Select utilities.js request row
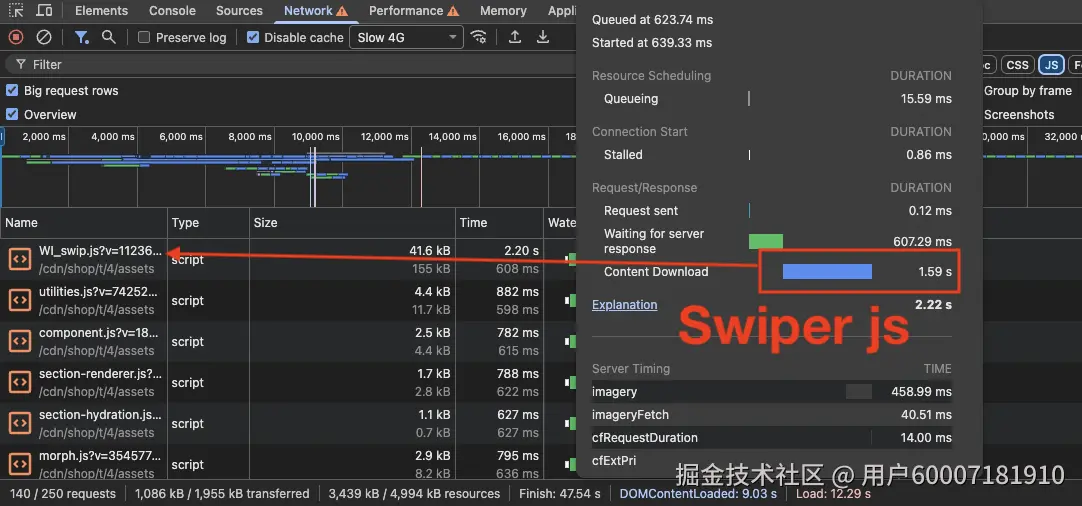 click(288, 300)
